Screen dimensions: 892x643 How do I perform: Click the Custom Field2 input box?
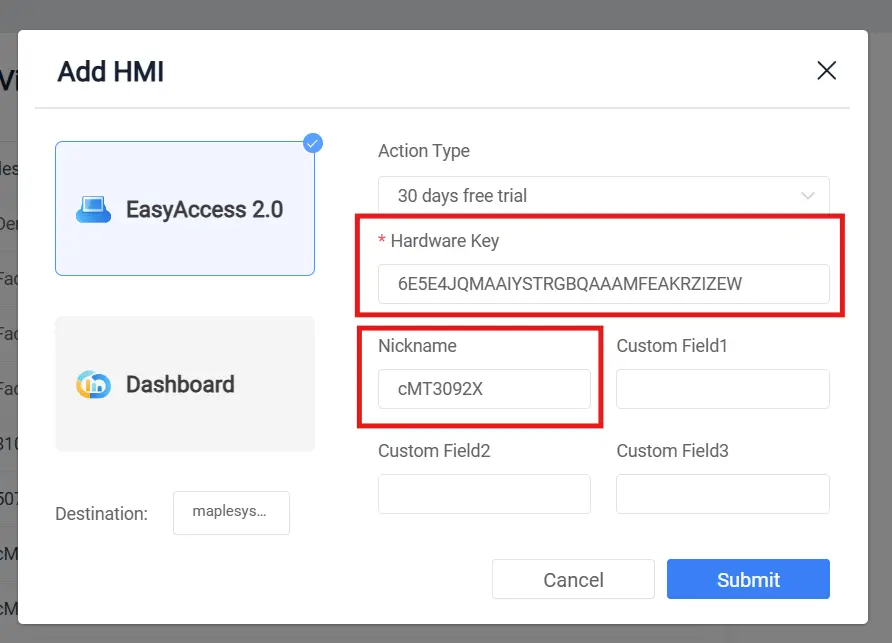click(x=484, y=494)
